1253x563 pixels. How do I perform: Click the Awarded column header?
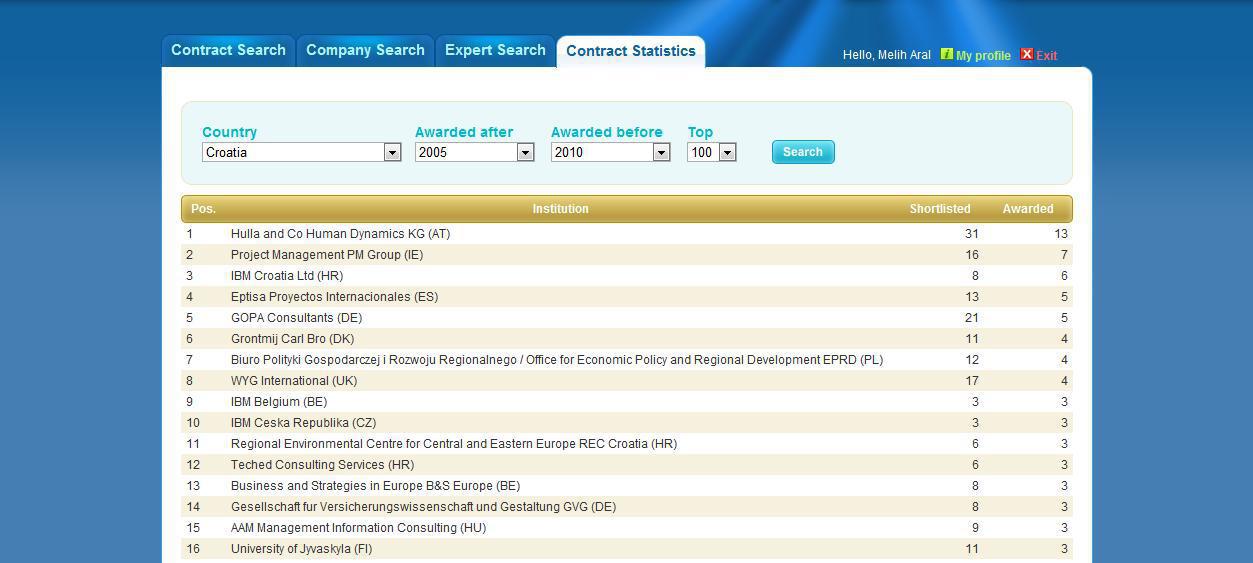click(1028, 209)
